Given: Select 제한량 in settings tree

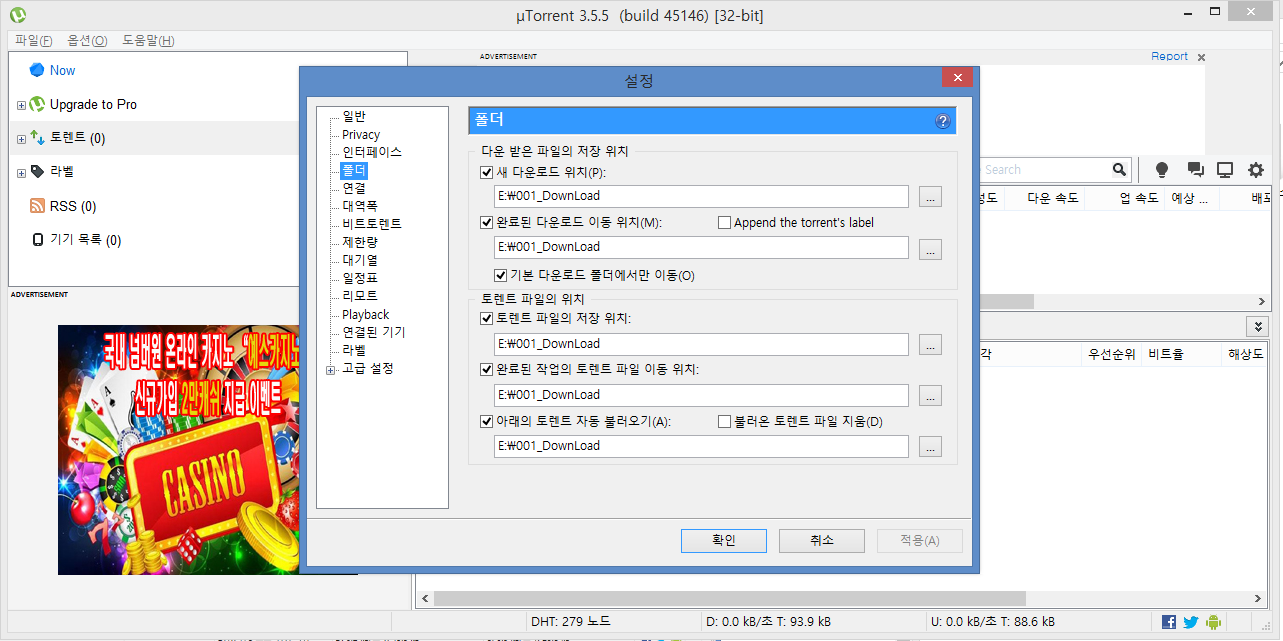Looking at the screenshot, I should click(360, 242).
